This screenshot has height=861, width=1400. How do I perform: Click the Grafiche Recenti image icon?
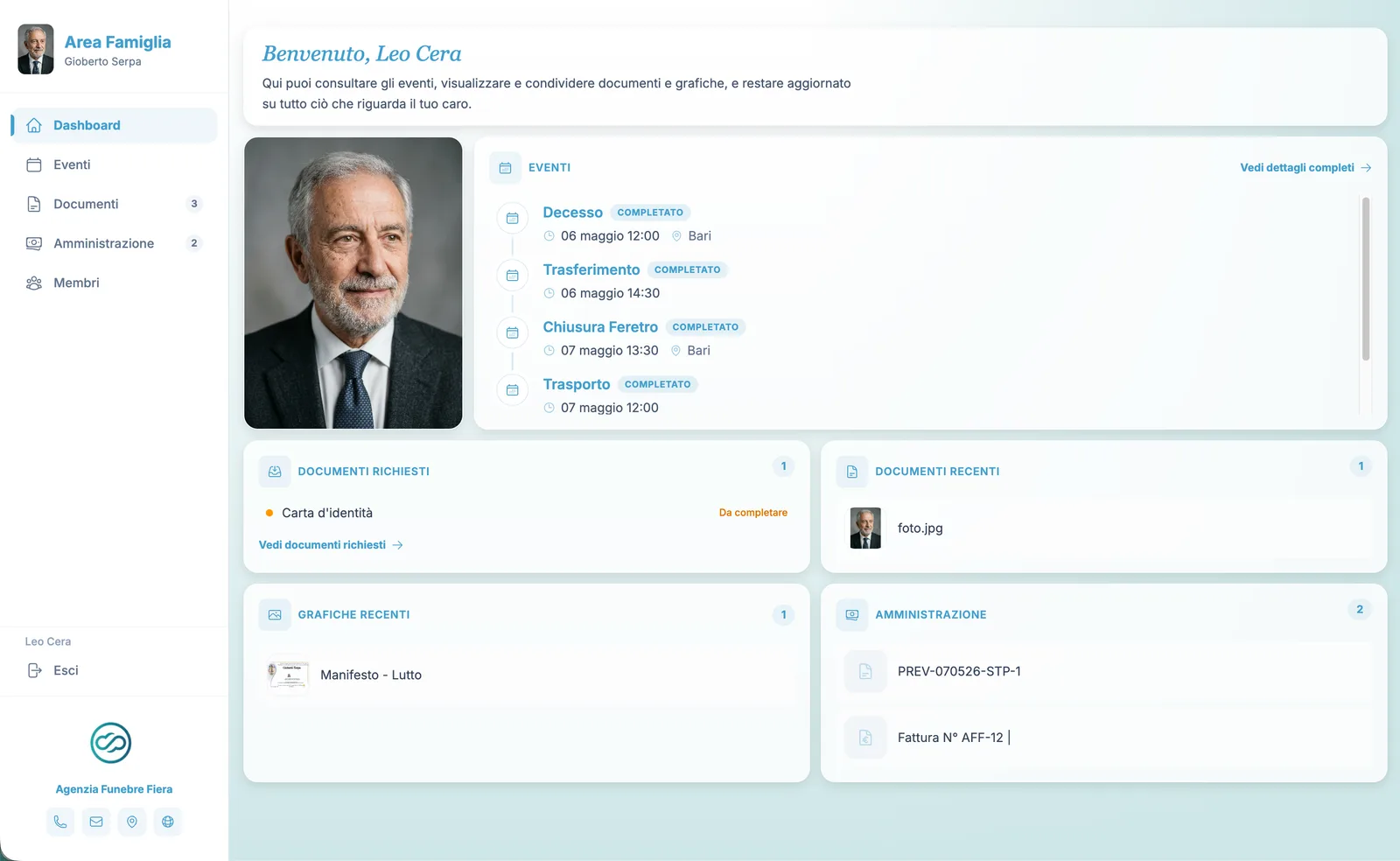coord(275,614)
